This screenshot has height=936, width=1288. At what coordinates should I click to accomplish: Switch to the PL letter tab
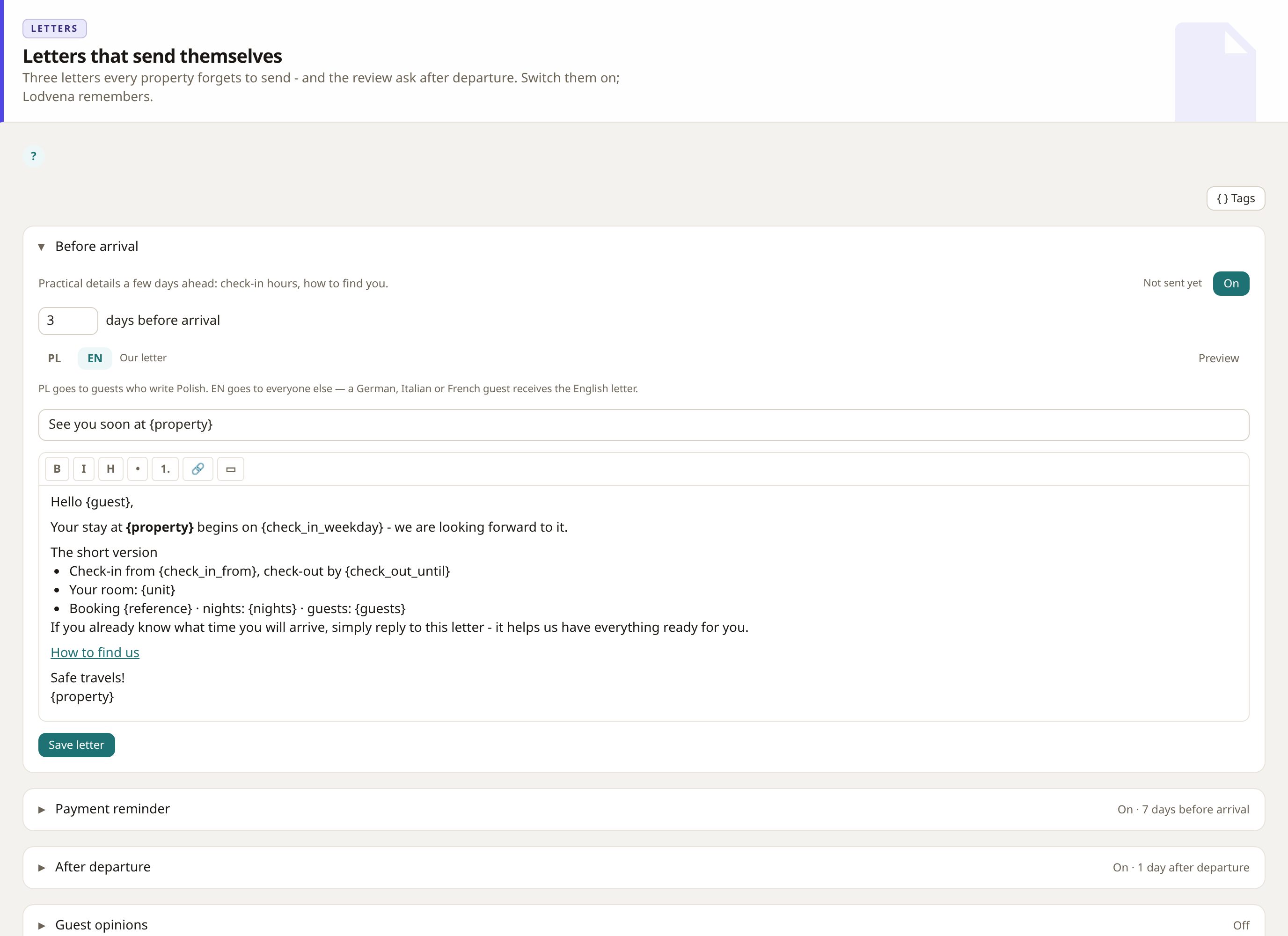pyautogui.click(x=54, y=358)
